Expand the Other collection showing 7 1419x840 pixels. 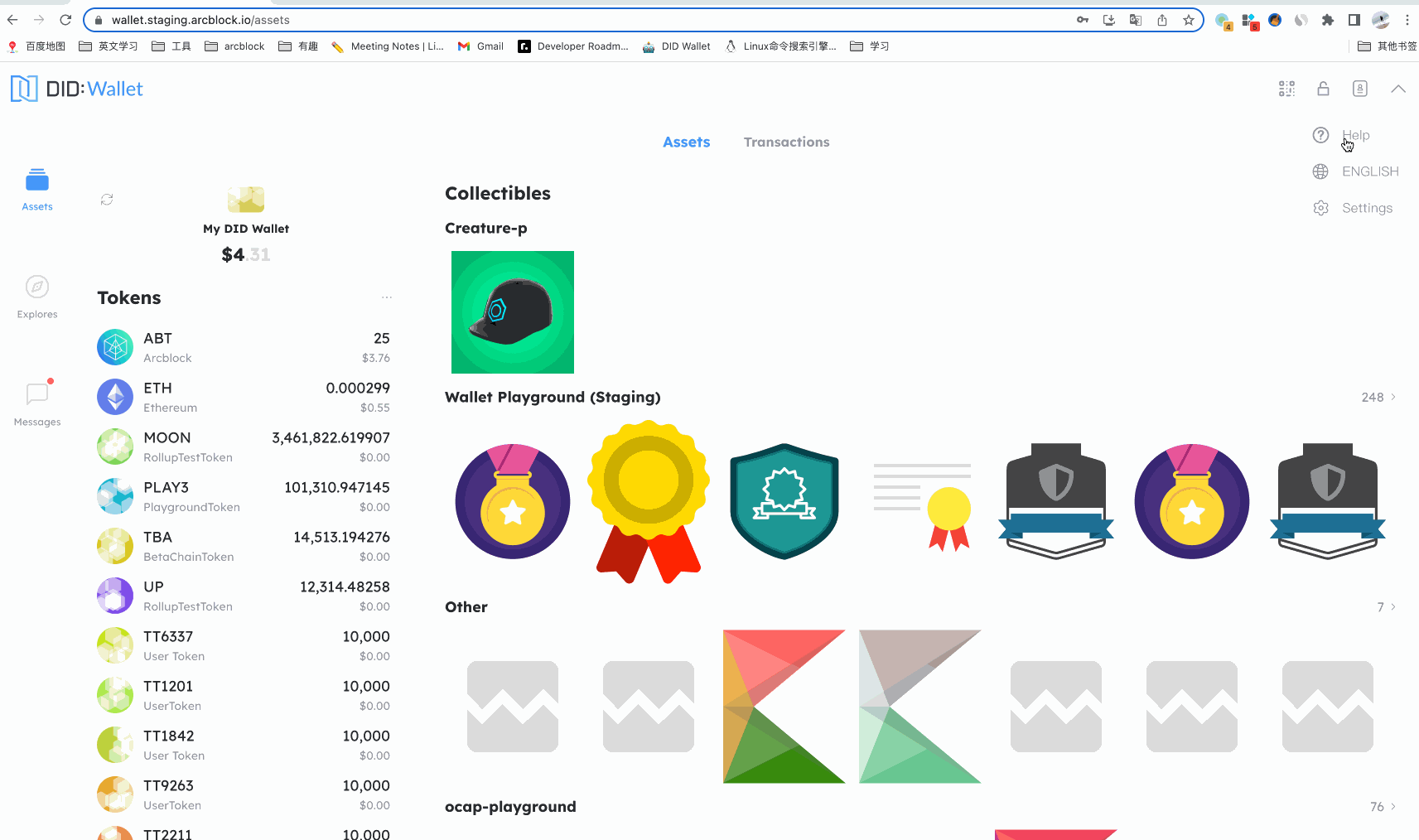[x=1386, y=607]
